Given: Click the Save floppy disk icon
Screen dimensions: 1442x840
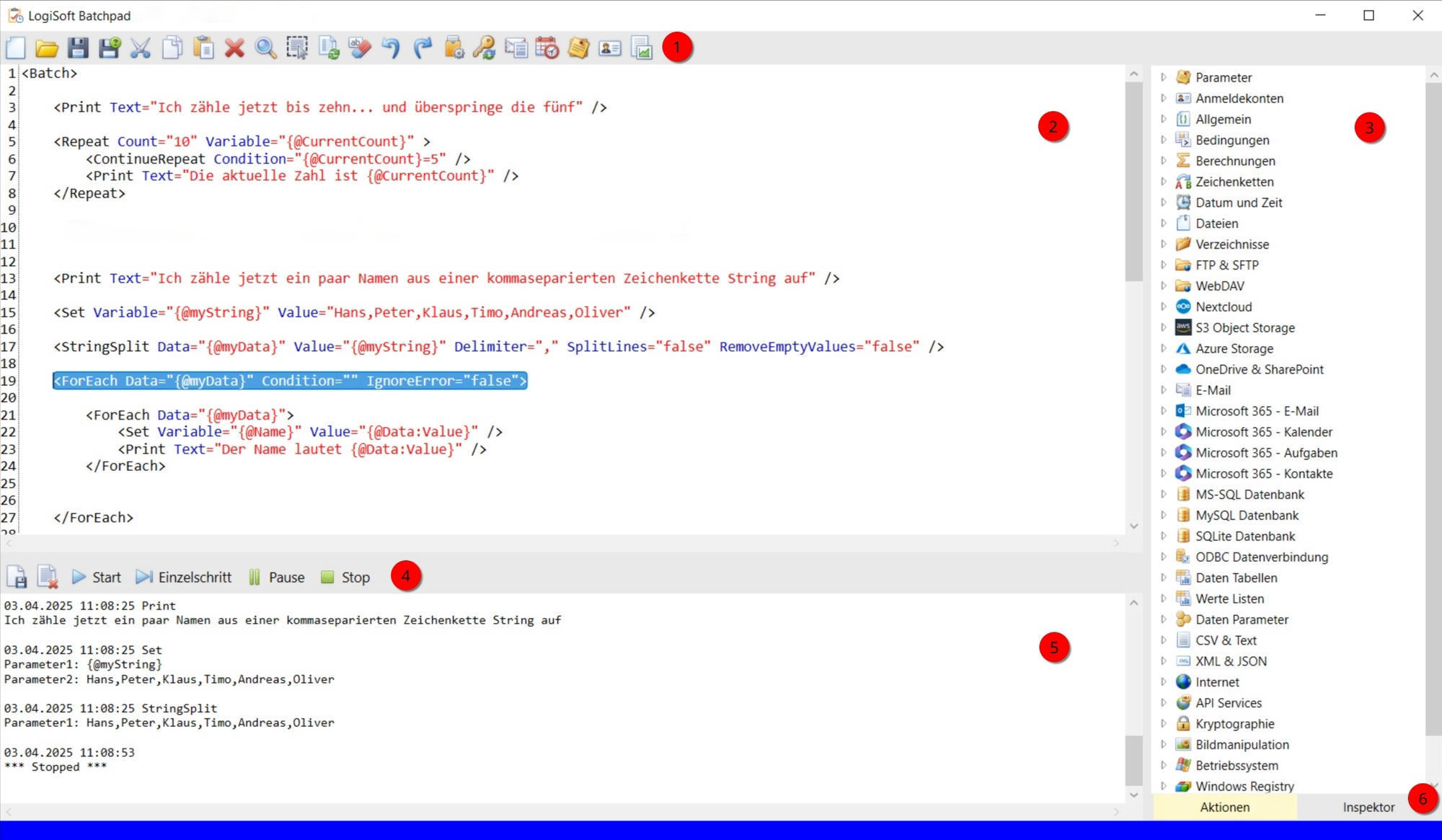Looking at the screenshot, I should [78, 48].
